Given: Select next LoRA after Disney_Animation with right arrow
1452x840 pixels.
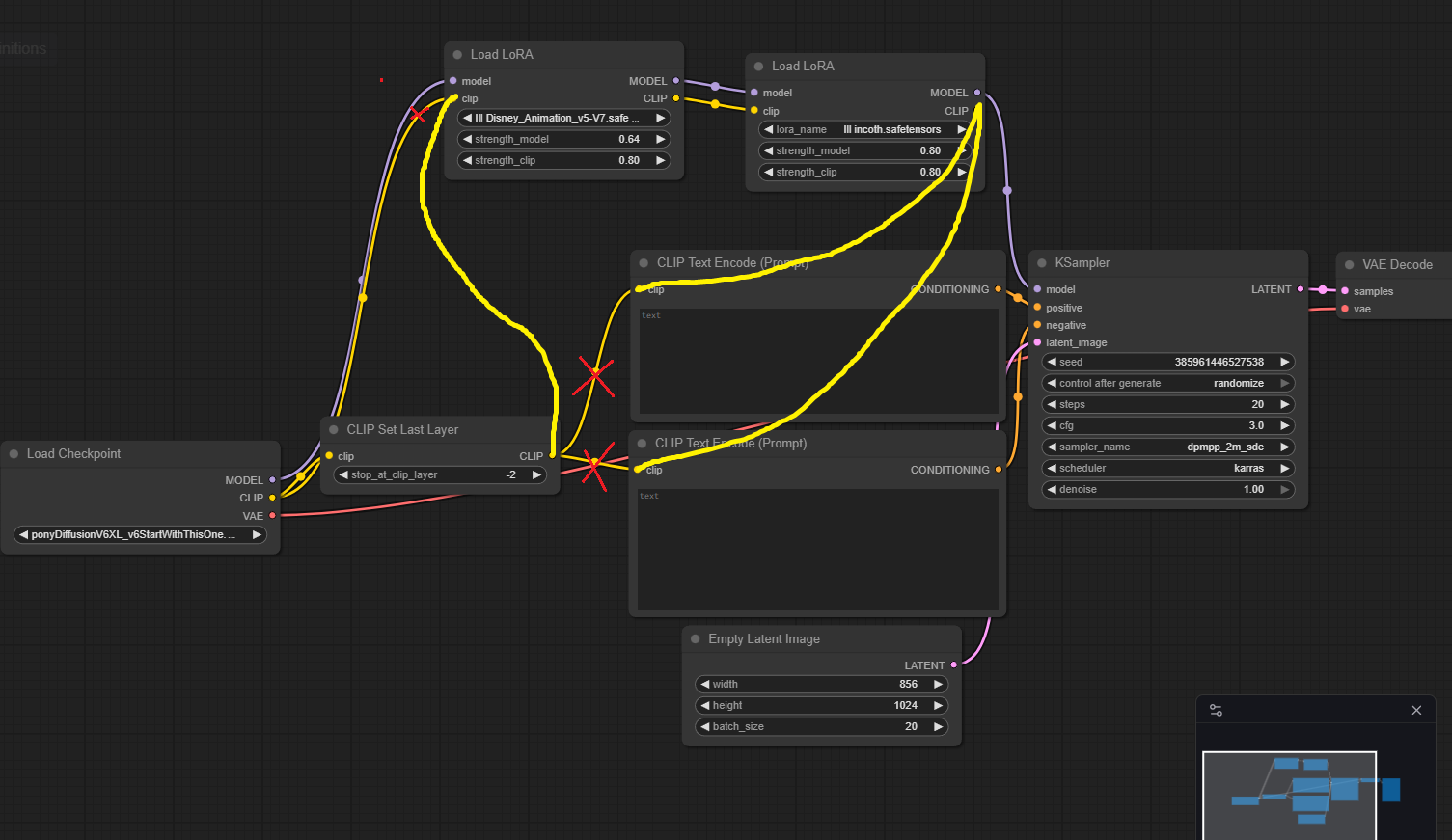Looking at the screenshot, I should click(x=661, y=119).
